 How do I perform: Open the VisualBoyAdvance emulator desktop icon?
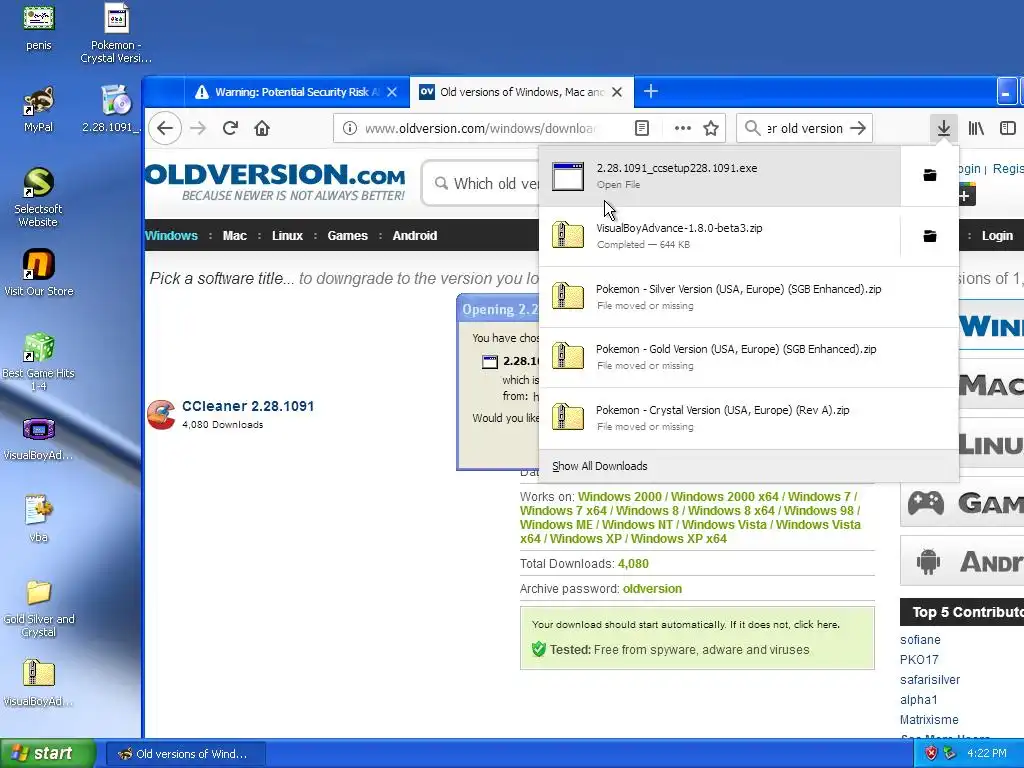(x=39, y=438)
